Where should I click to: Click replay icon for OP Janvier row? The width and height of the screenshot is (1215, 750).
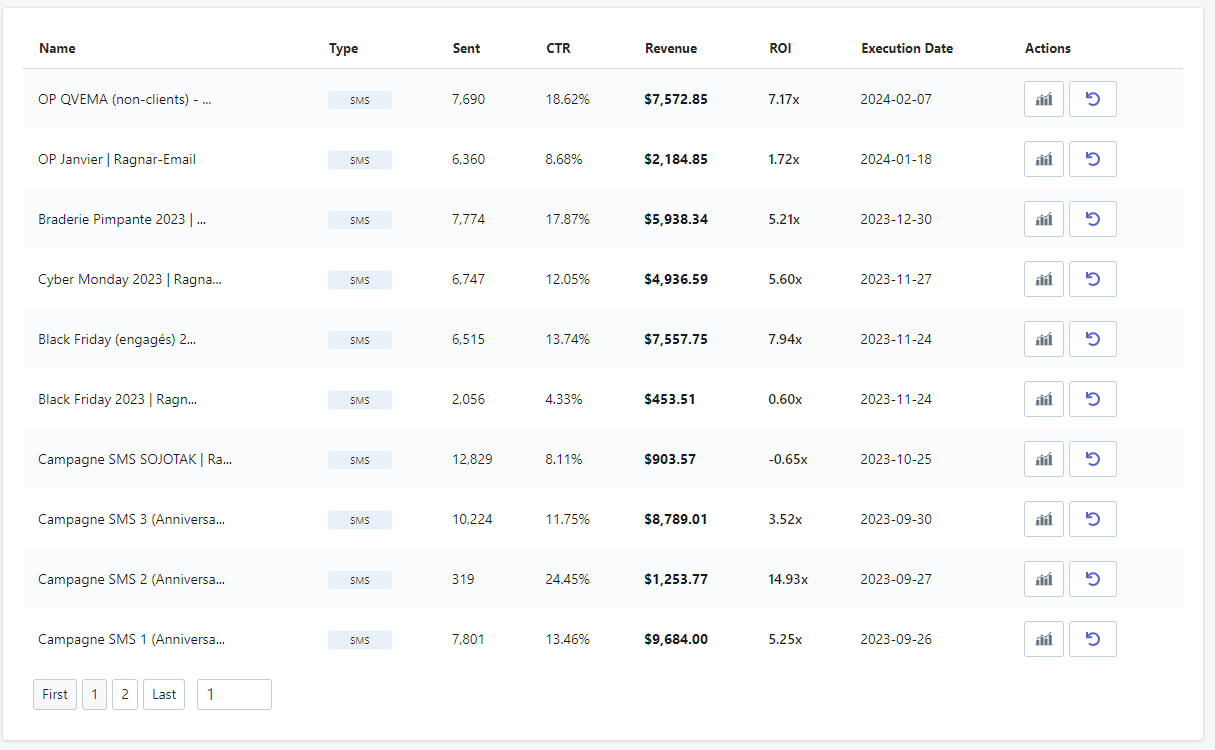[x=1093, y=159]
